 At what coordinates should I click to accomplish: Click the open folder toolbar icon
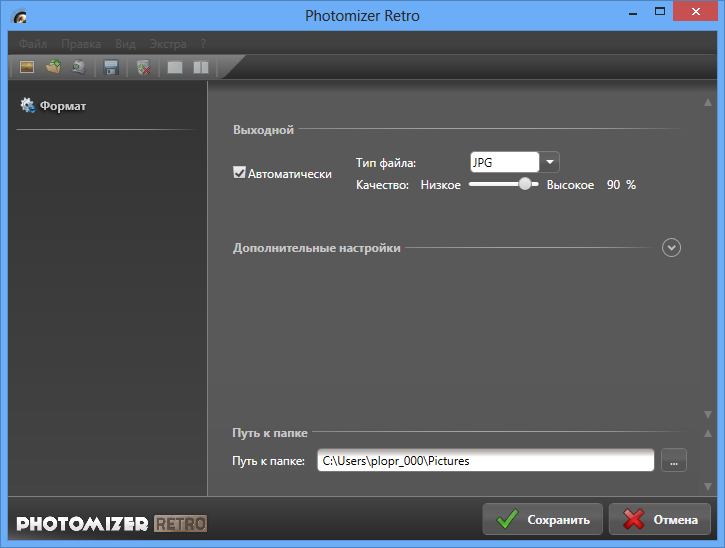click(53, 68)
